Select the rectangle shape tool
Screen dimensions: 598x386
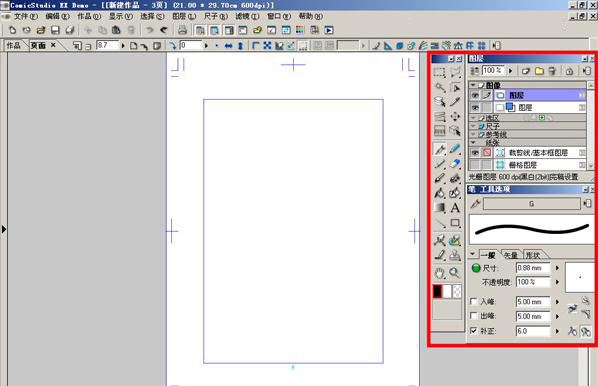tap(455, 223)
